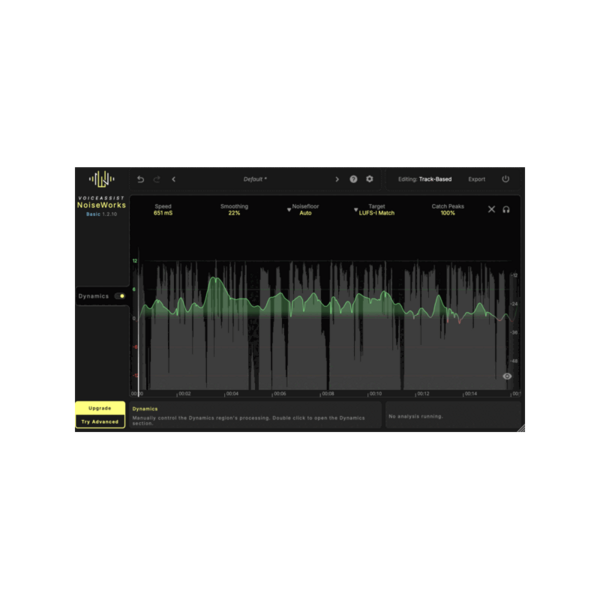Click the 00:10 timeline marker
Screen dimensions: 600x600
tap(375, 393)
